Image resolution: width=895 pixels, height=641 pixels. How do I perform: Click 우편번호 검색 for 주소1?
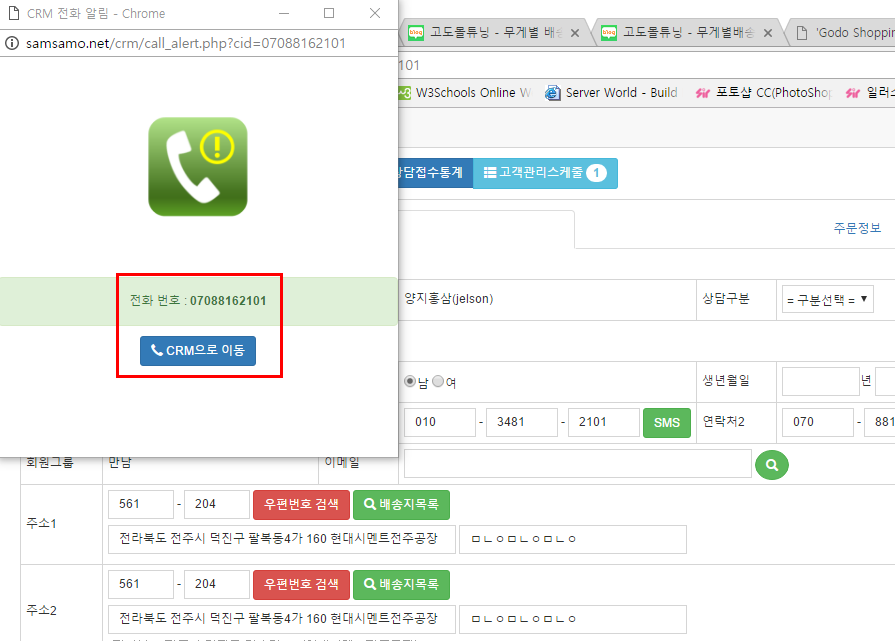point(301,504)
